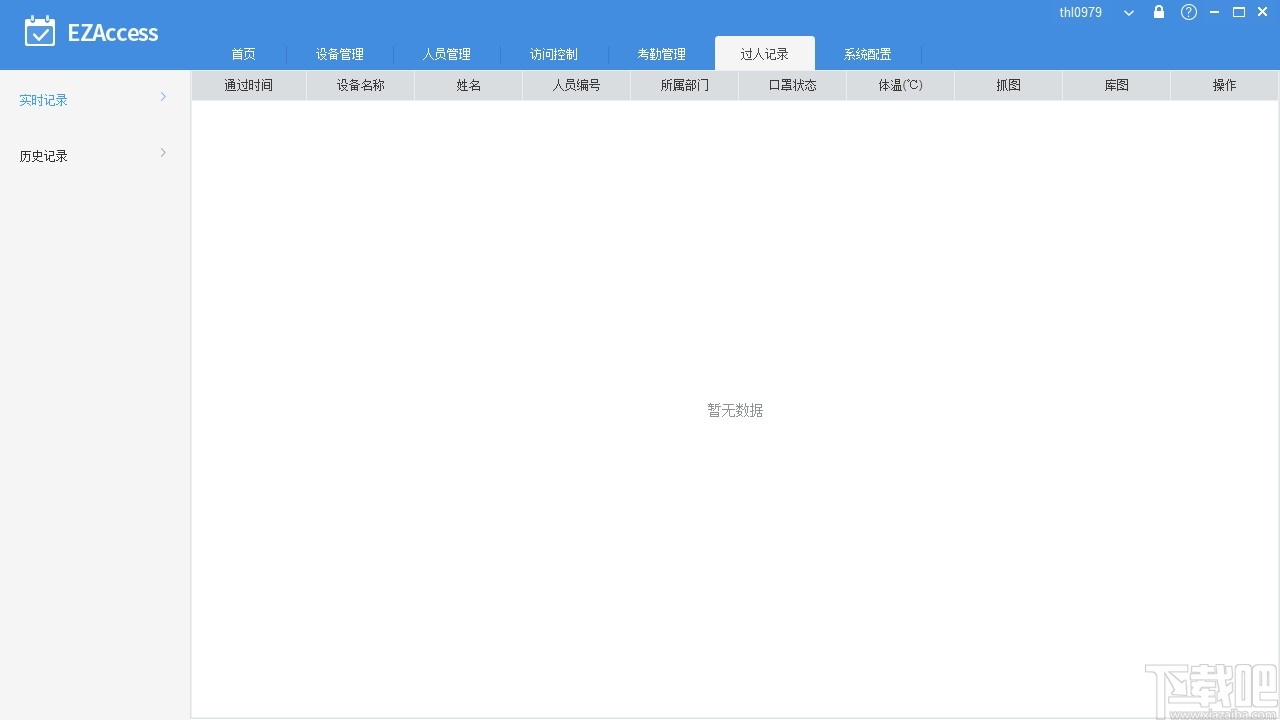Open the help question mark icon
Screen dimensions: 1280x720
(x=1188, y=12)
